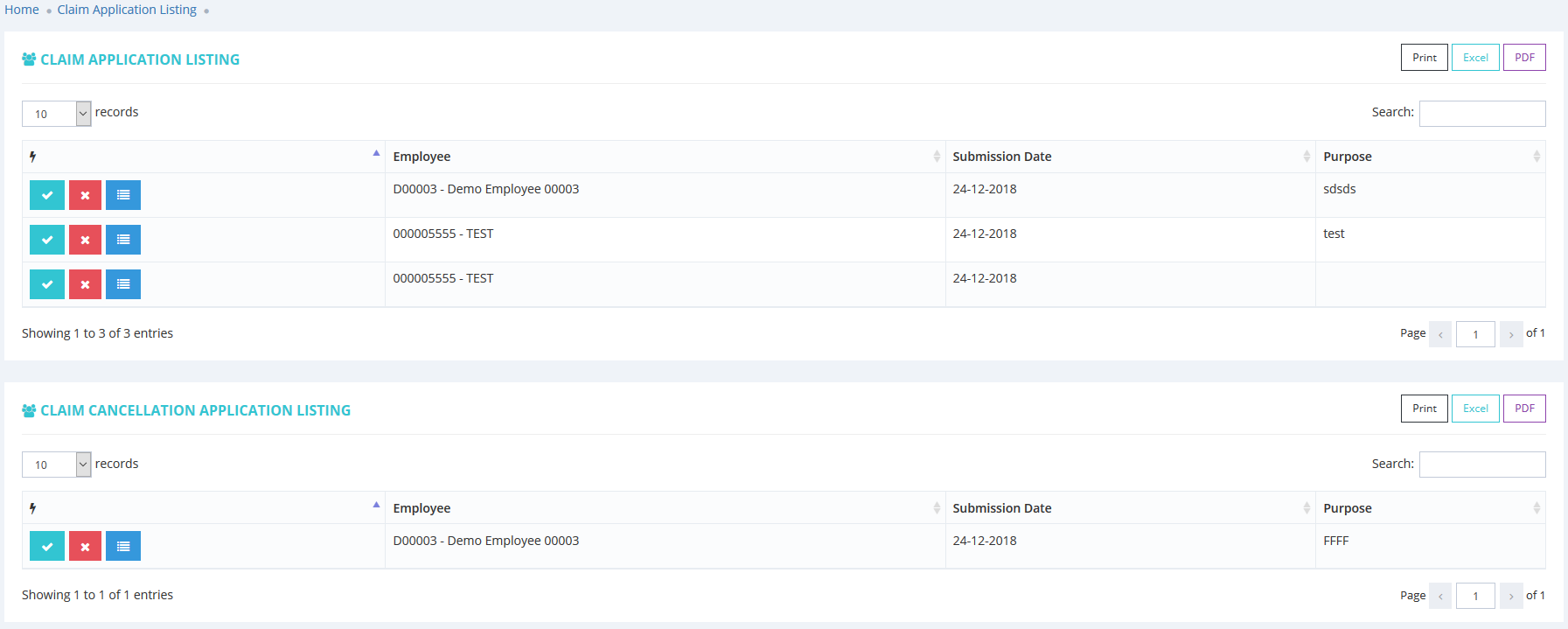Export Claim Application Listing to Excel
Screen dimensions: 1568x629
coord(1475,58)
